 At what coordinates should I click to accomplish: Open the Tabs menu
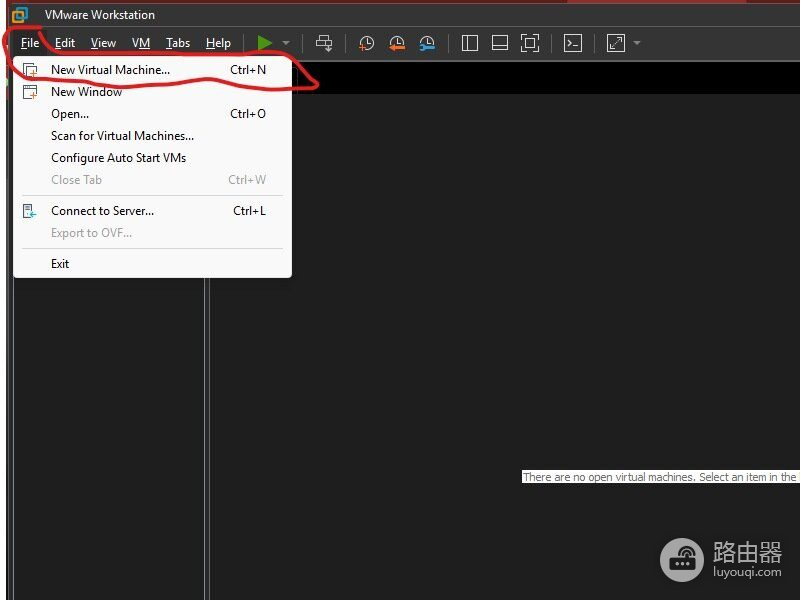(x=178, y=43)
